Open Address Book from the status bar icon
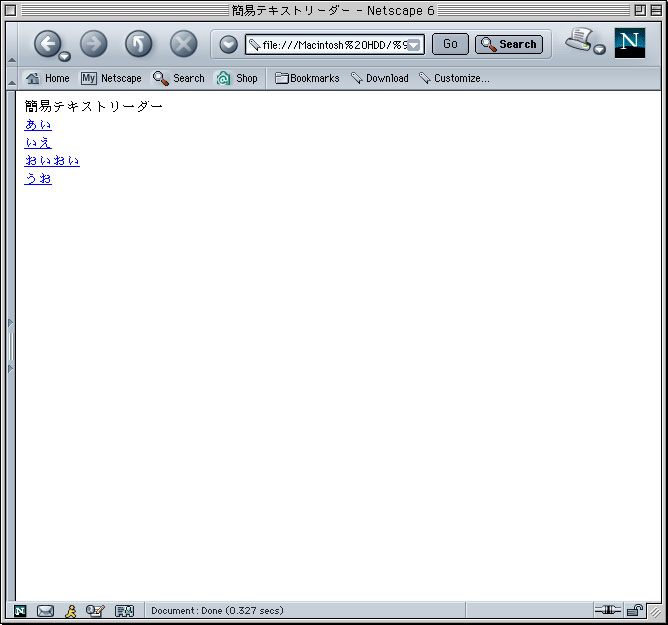Image resolution: width=668 pixels, height=625 pixels. [124, 611]
